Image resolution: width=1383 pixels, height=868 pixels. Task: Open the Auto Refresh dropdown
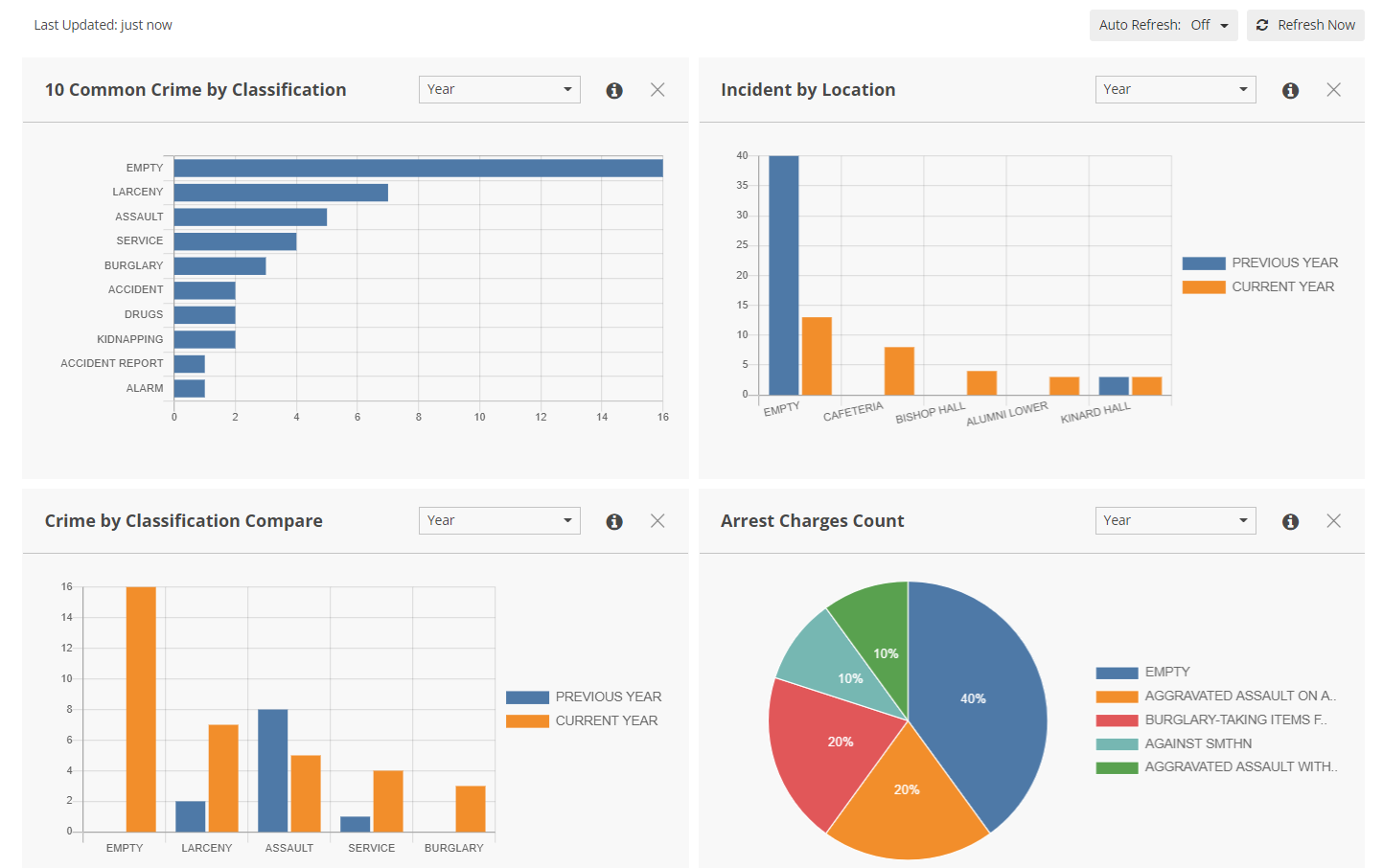point(1164,25)
